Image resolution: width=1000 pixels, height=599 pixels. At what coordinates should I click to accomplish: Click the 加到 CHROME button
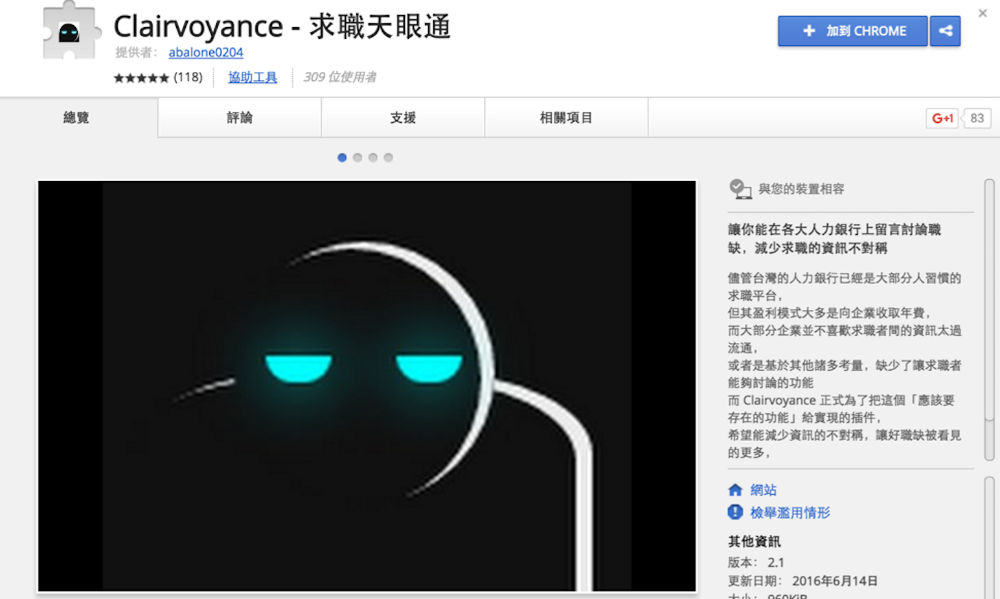pos(852,31)
